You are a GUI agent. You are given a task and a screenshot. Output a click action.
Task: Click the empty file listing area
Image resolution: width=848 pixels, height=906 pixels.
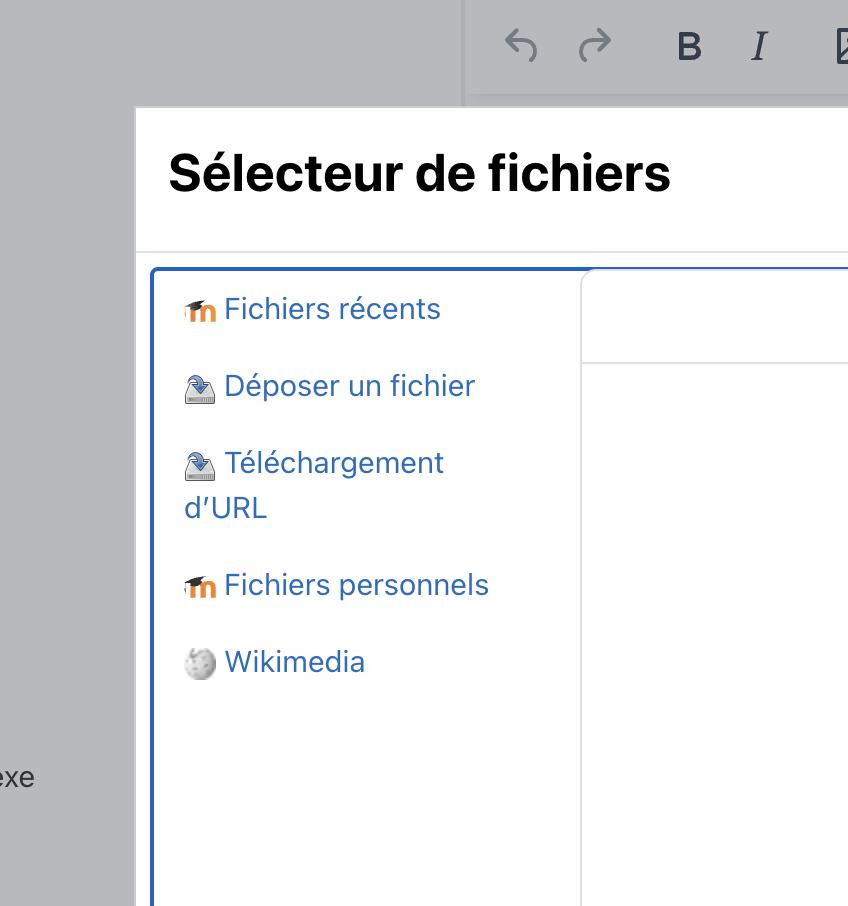(x=715, y=634)
